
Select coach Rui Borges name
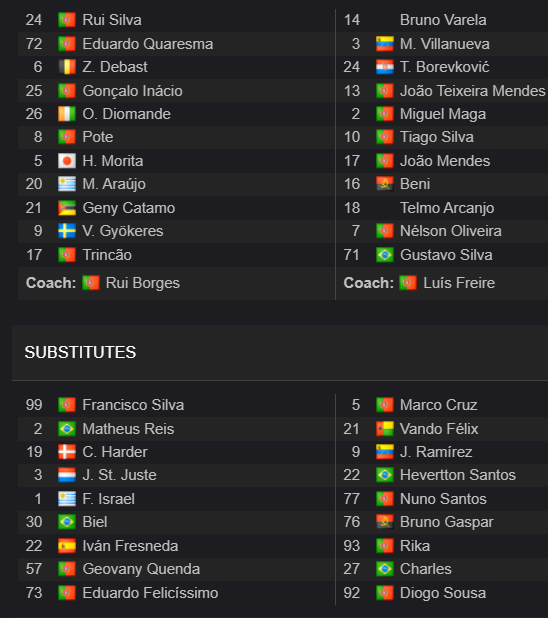point(143,283)
